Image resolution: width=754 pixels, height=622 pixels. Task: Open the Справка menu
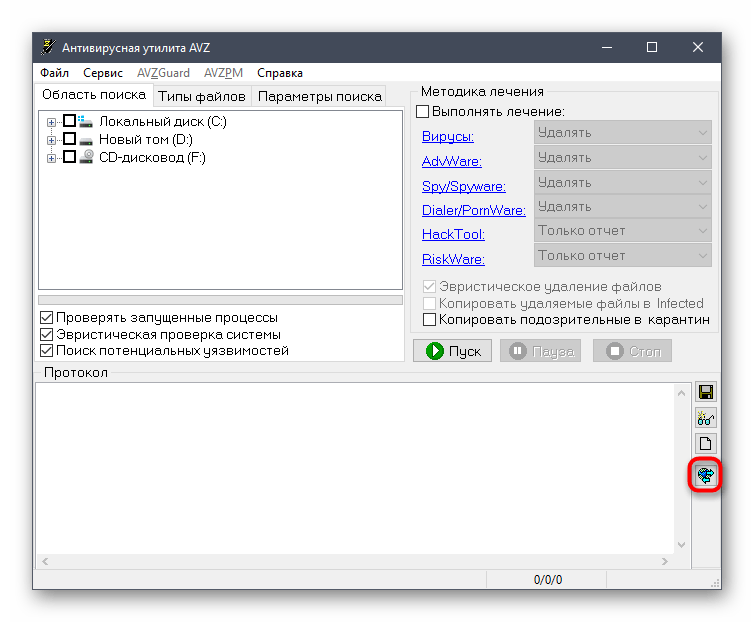click(280, 73)
